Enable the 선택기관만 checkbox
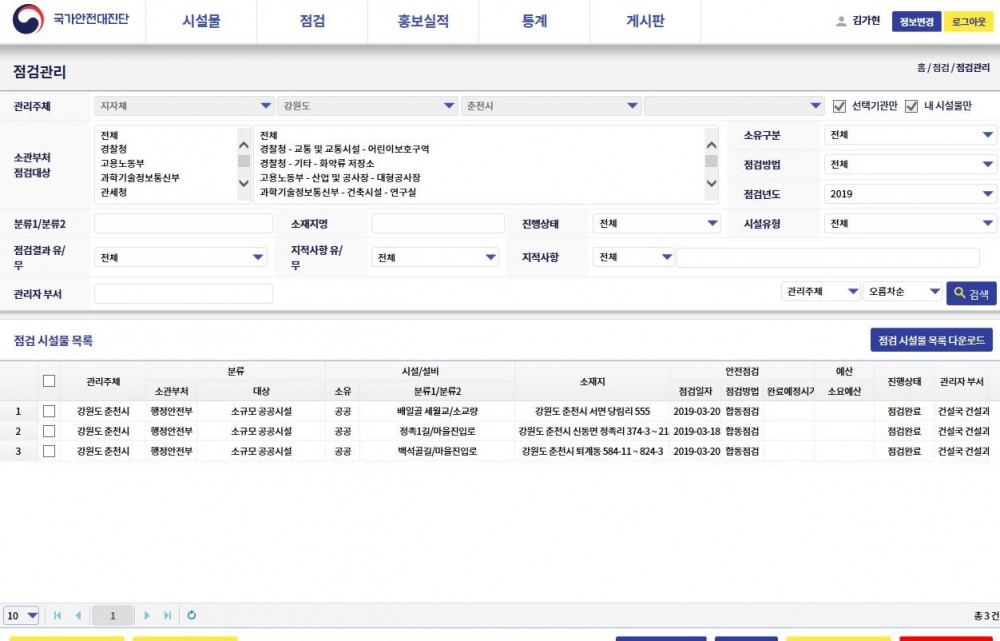 click(839, 106)
